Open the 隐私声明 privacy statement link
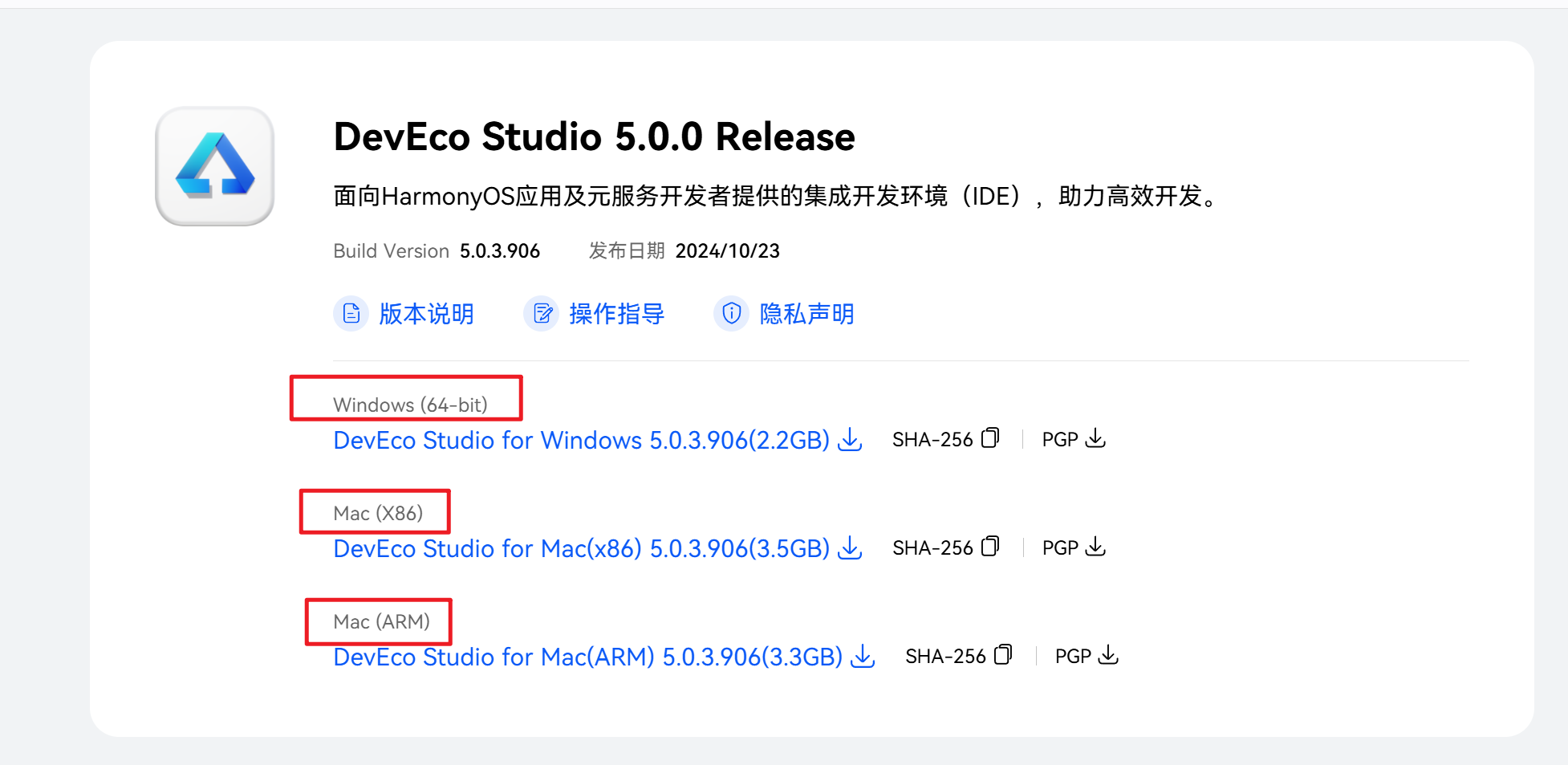1568x765 pixels. 807,314
